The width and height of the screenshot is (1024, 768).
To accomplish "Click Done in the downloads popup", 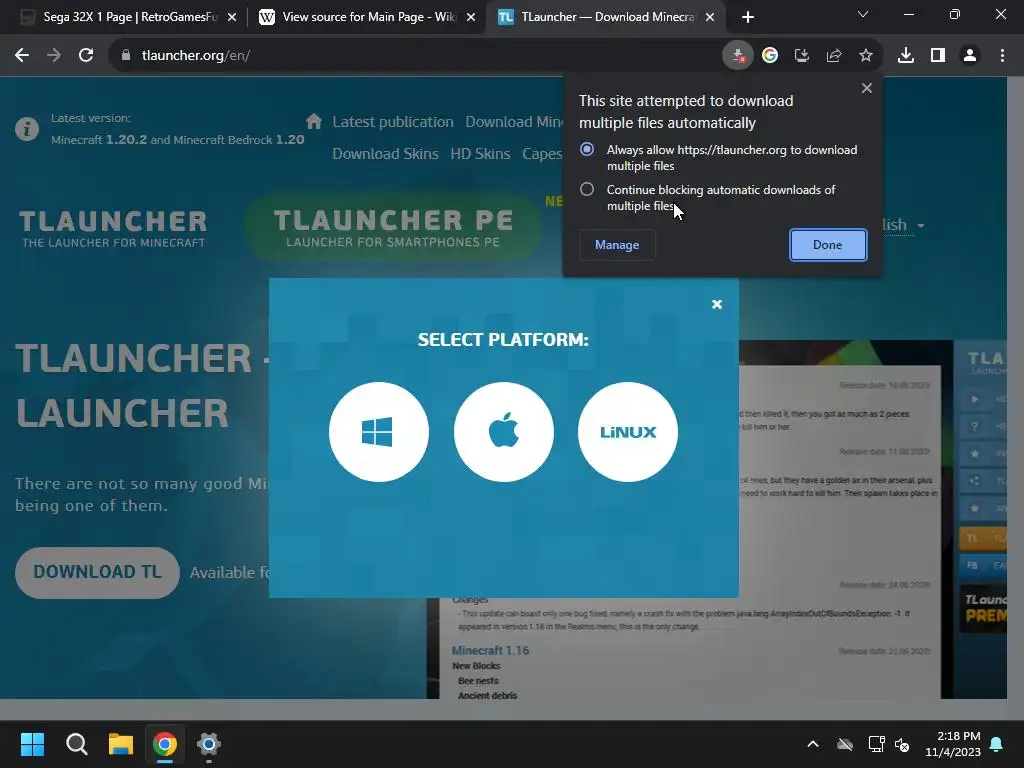I will [827, 245].
